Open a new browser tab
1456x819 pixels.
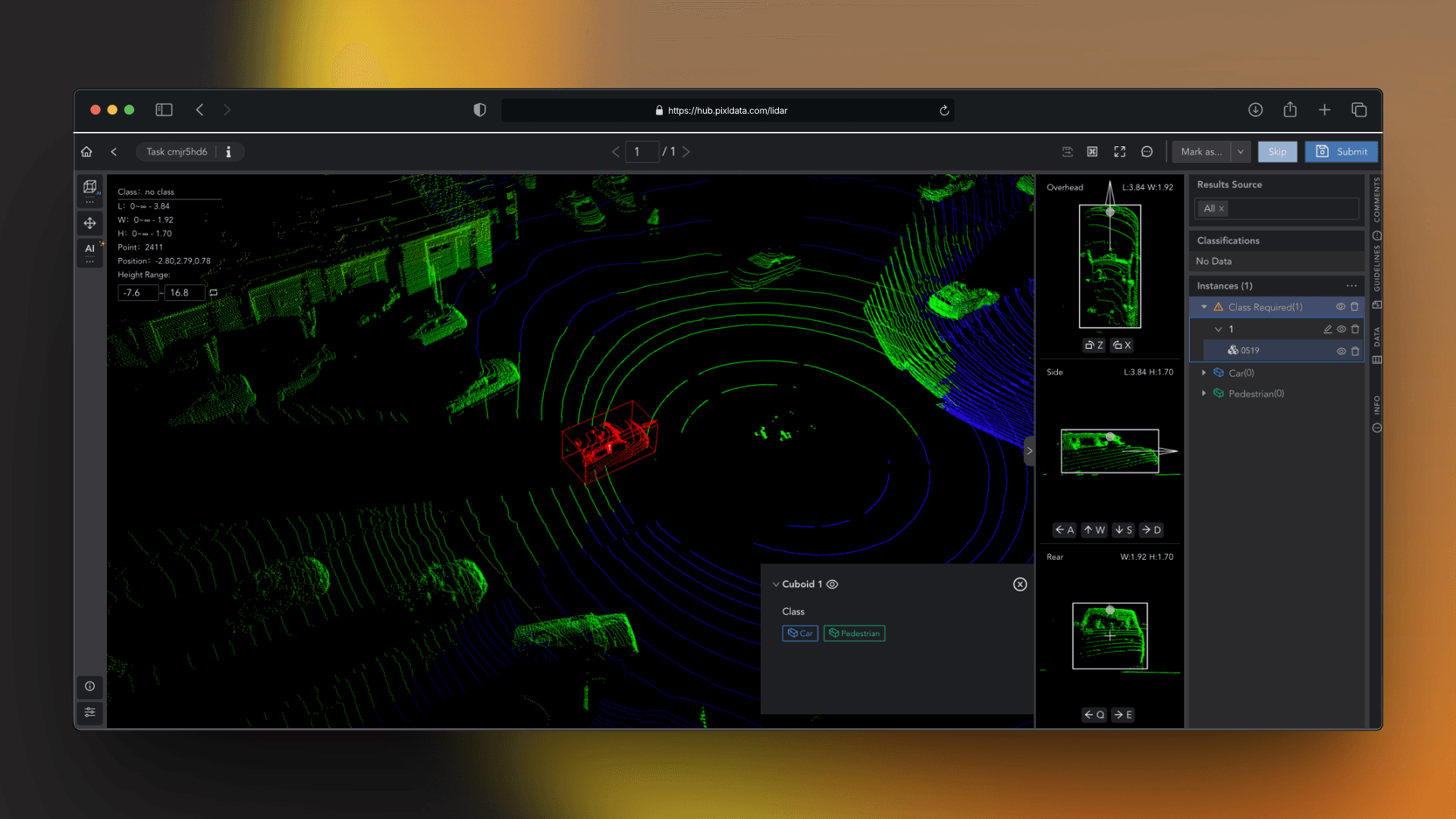[x=1324, y=110]
